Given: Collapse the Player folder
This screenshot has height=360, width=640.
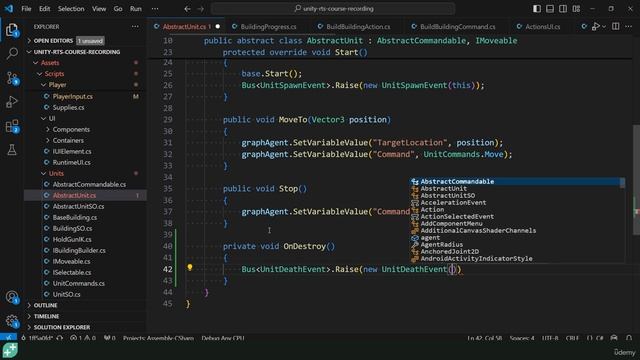Looking at the screenshot, I should click(x=58, y=85).
